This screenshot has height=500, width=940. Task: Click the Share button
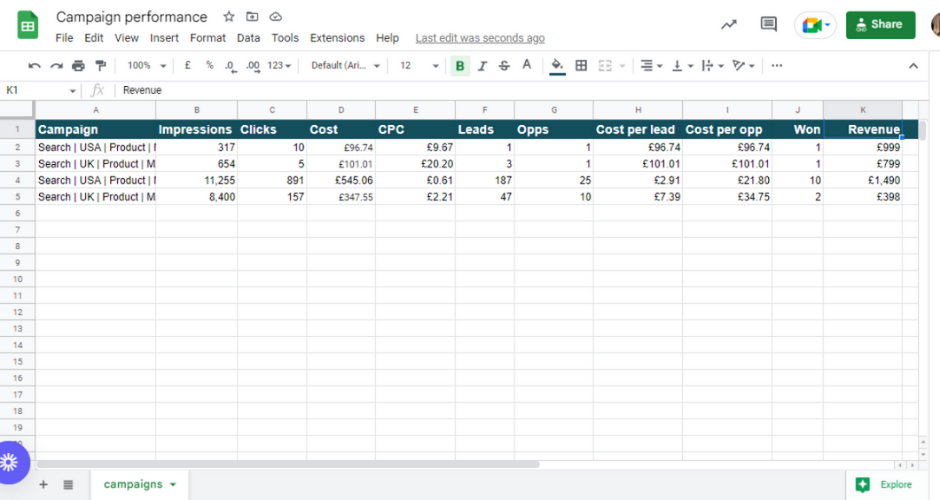pyautogui.click(x=881, y=25)
